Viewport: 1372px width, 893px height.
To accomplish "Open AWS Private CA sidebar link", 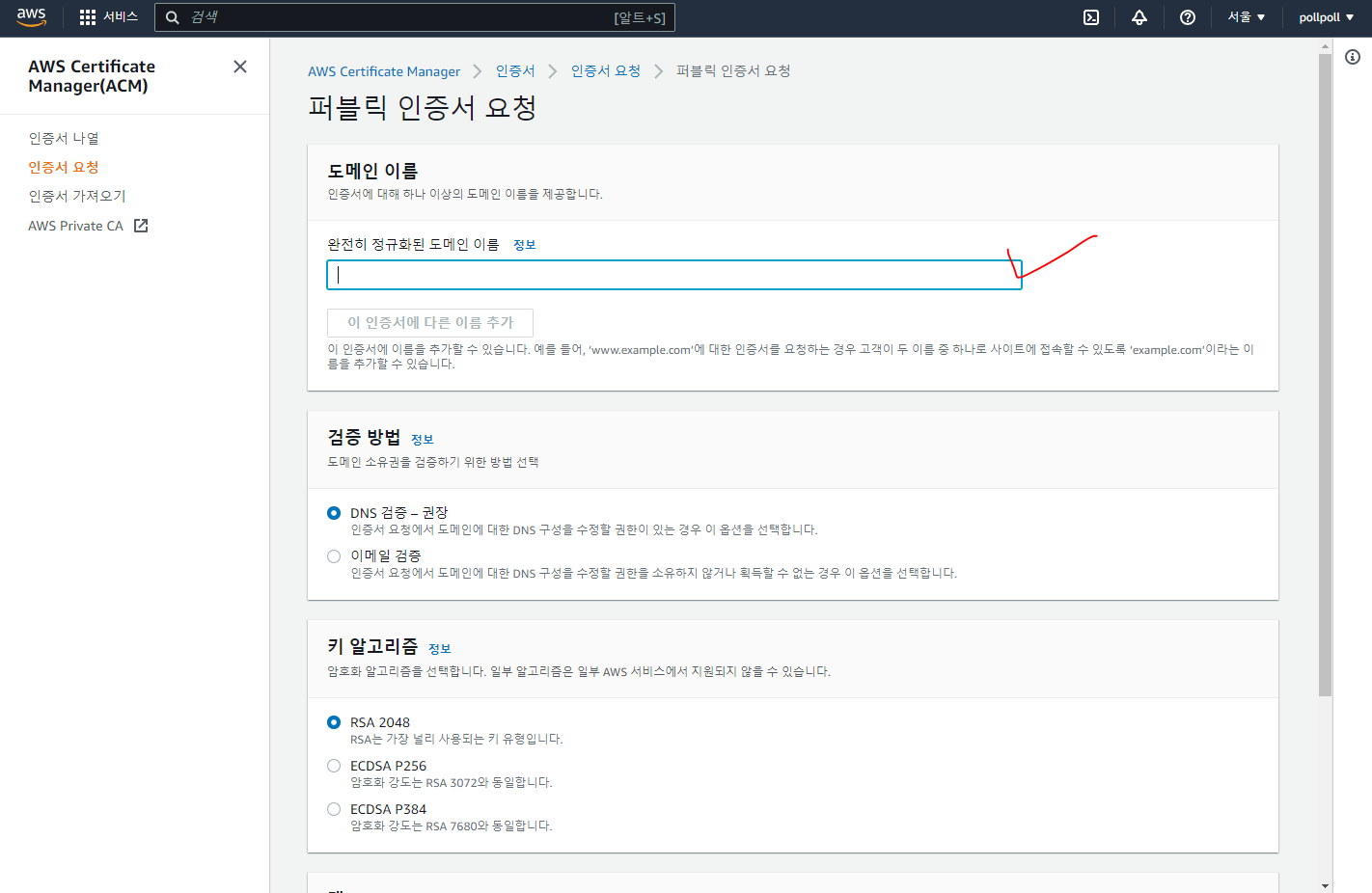I will (76, 226).
